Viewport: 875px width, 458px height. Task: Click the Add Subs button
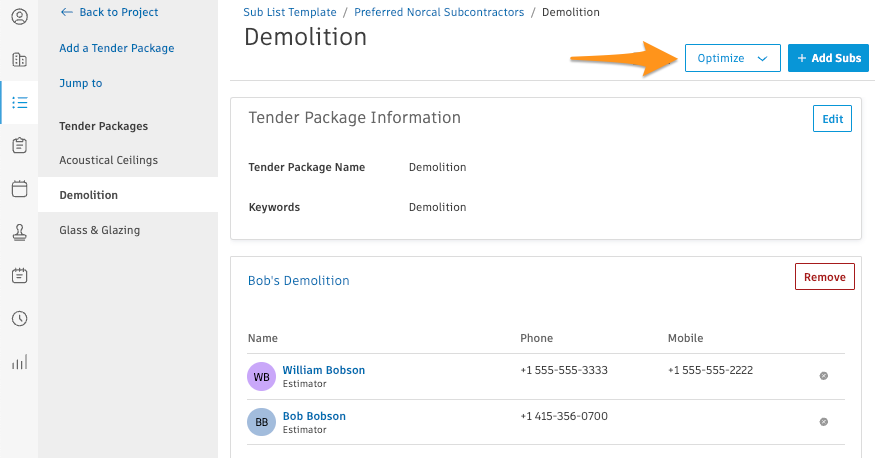[x=828, y=58]
